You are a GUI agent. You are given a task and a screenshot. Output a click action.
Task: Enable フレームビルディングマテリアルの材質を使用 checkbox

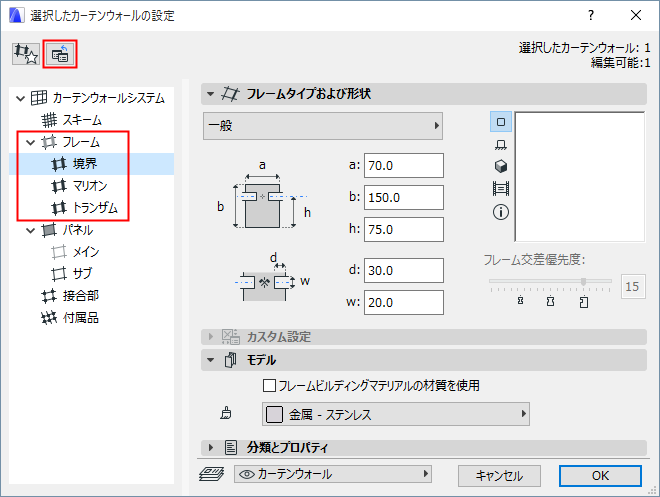[x=269, y=385]
